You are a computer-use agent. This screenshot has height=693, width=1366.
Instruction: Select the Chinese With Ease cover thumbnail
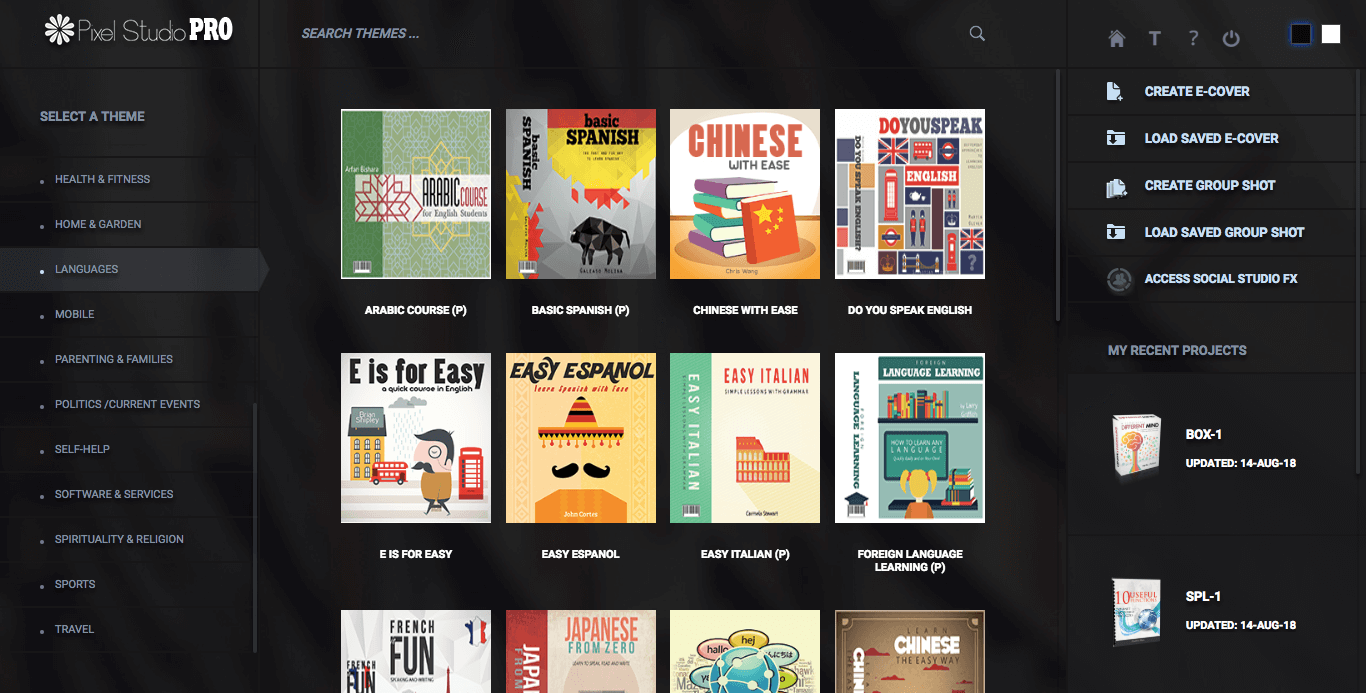coord(745,194)
